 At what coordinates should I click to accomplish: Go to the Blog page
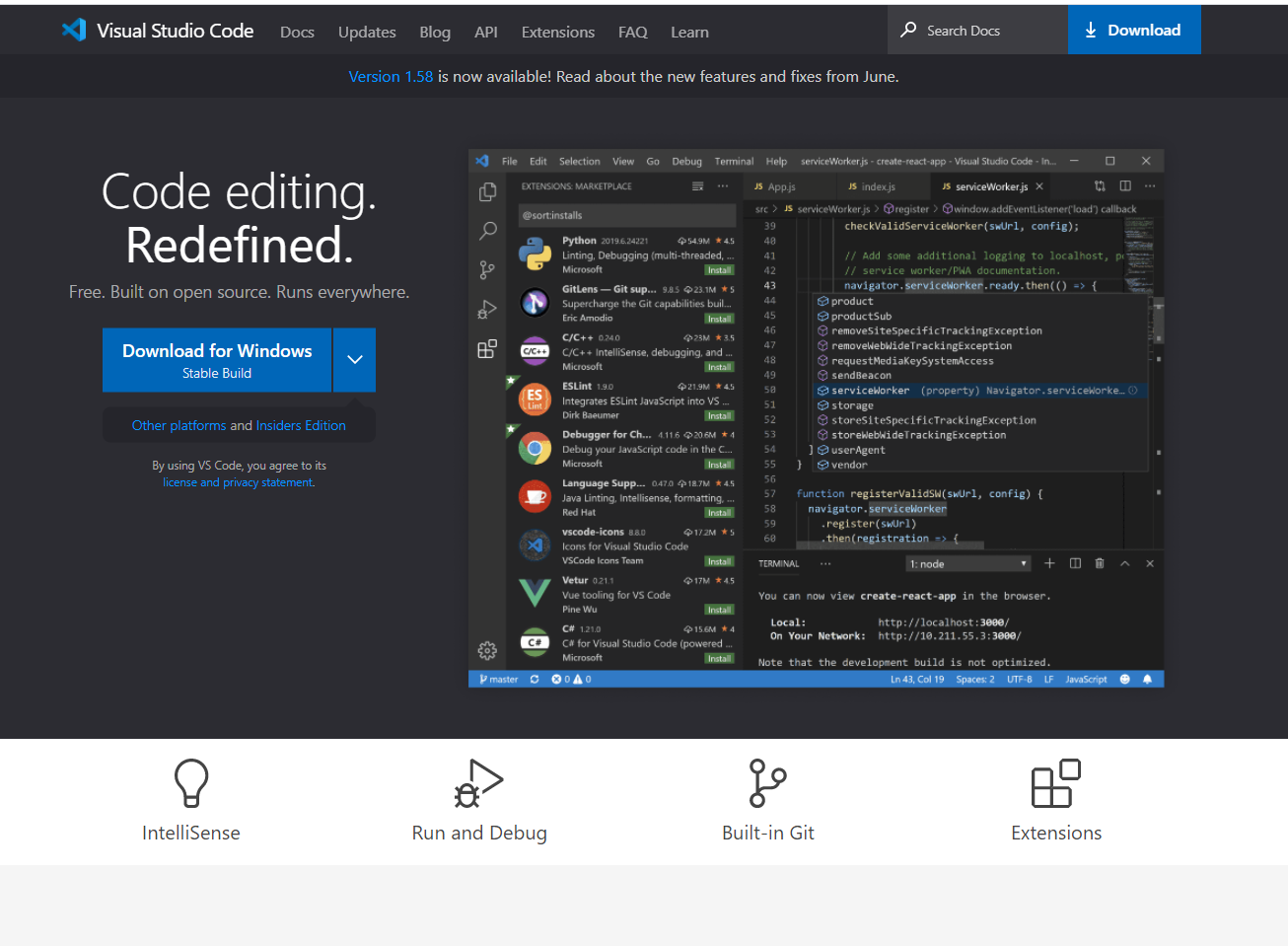(435, 32)
